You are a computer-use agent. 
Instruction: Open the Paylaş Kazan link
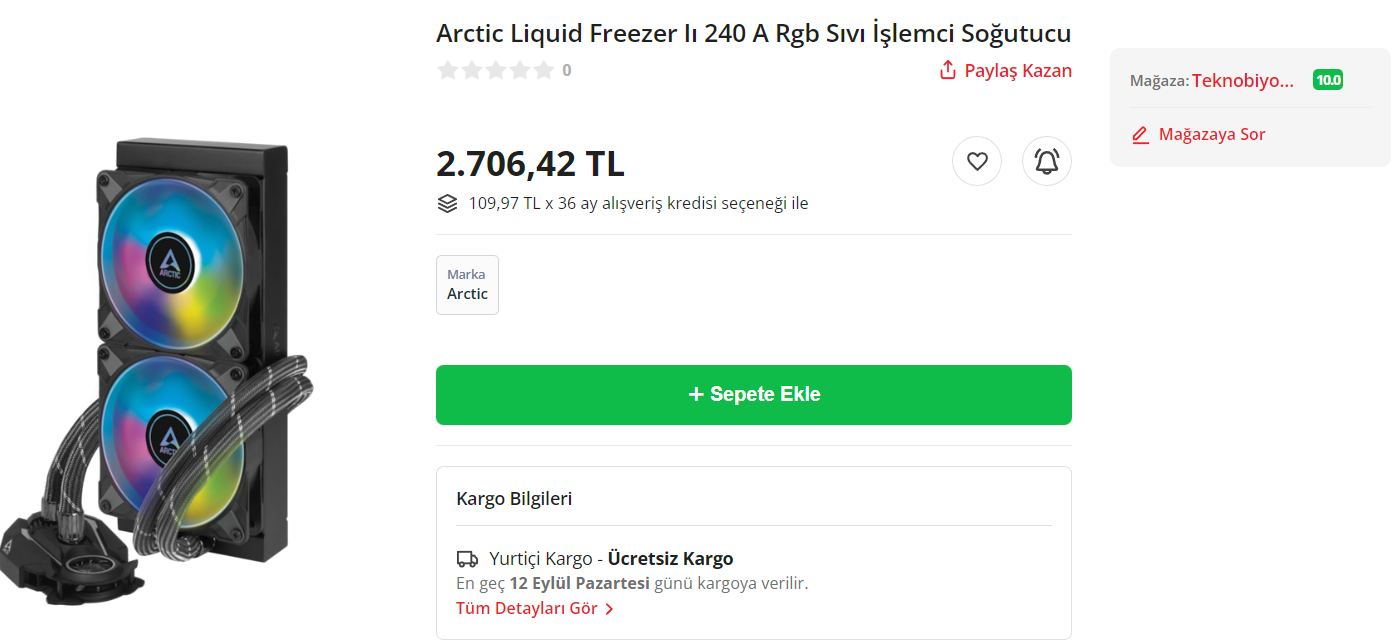1018,71
